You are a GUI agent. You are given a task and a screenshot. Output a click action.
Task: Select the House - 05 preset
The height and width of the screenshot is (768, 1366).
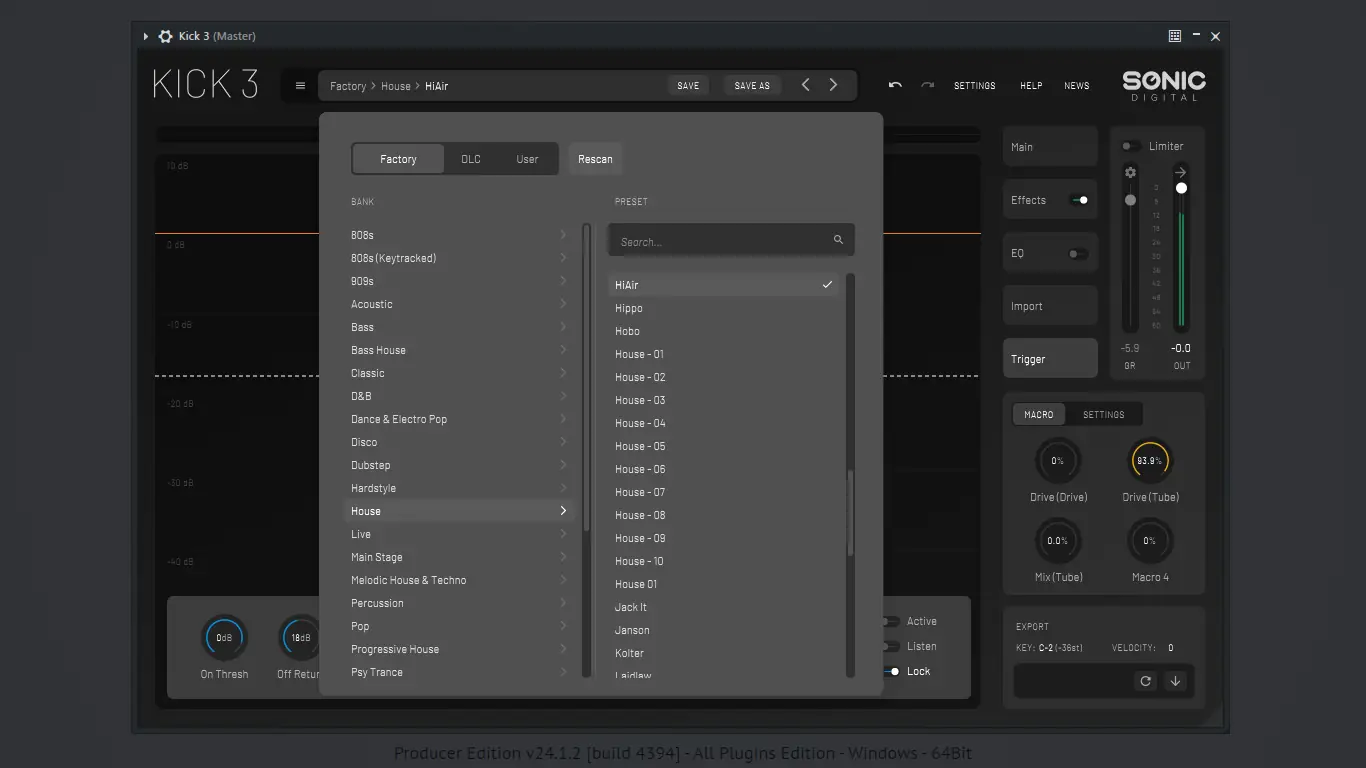[723, 446]
